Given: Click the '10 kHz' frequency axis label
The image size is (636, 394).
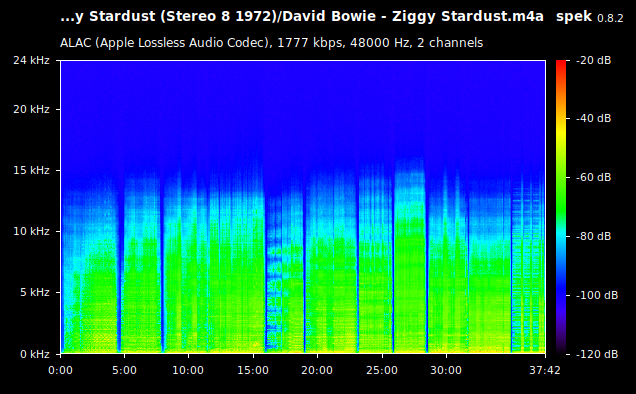Looking at the screenshot, I should [x=31, y=231].
